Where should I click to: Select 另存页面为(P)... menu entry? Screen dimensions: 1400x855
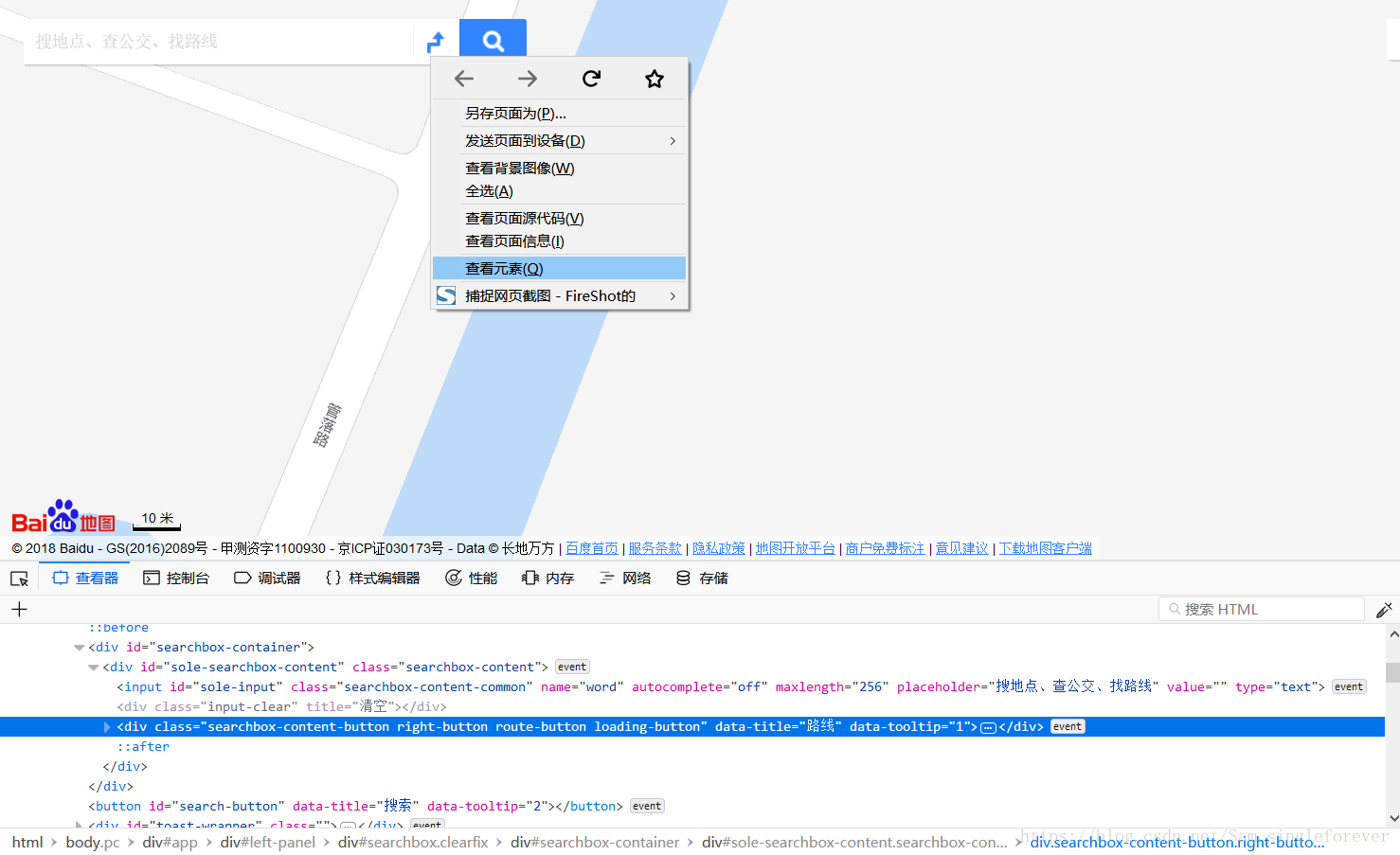point(559,113)
